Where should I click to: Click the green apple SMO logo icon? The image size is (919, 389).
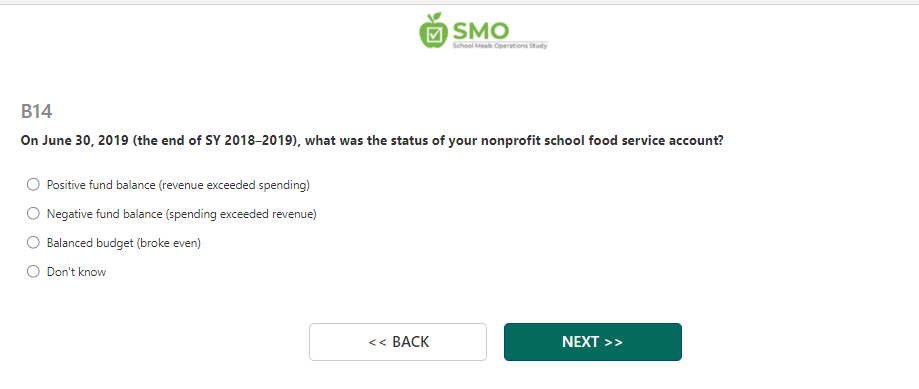point(434,30)
